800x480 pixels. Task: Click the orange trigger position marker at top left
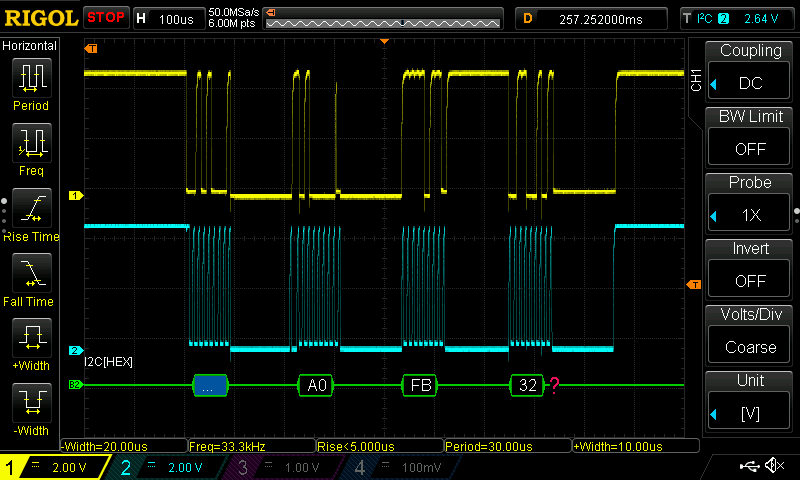[x=91, y=48]
